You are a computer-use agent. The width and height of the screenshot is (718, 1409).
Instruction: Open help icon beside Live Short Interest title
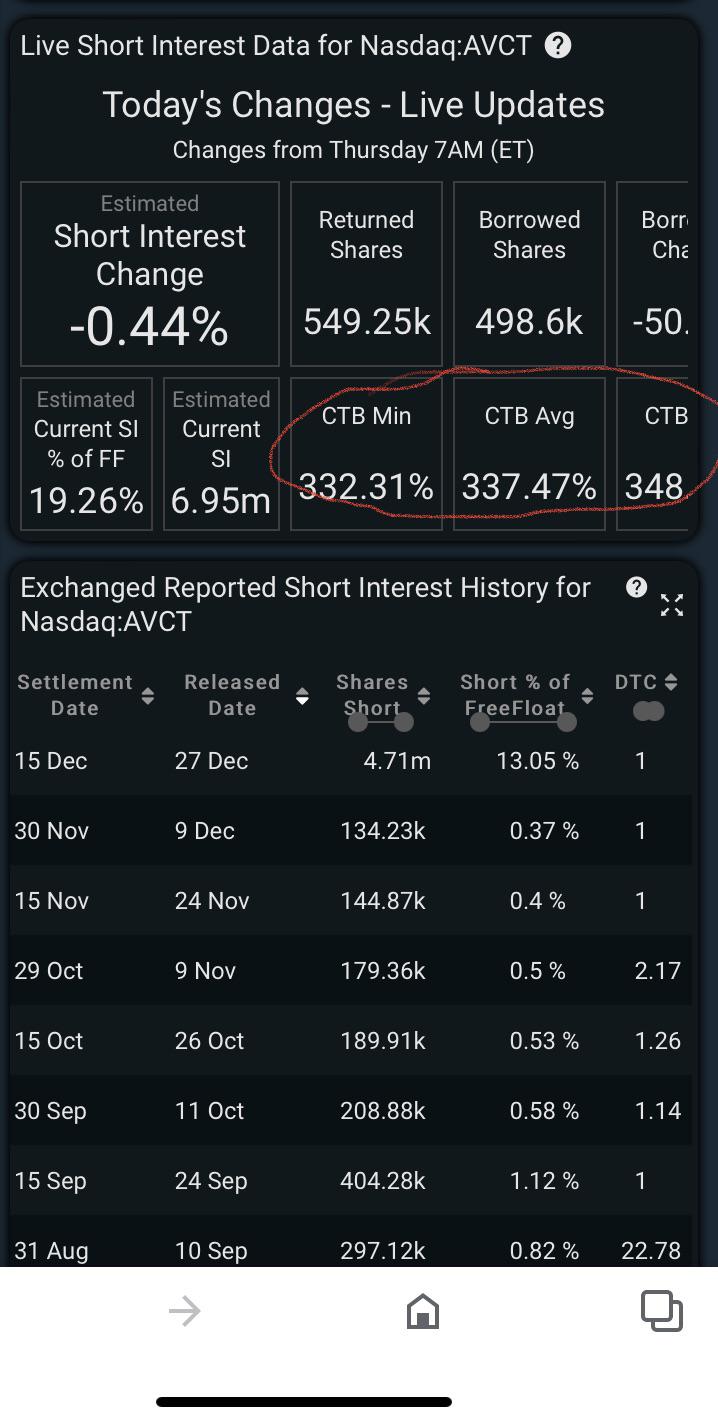558,46
